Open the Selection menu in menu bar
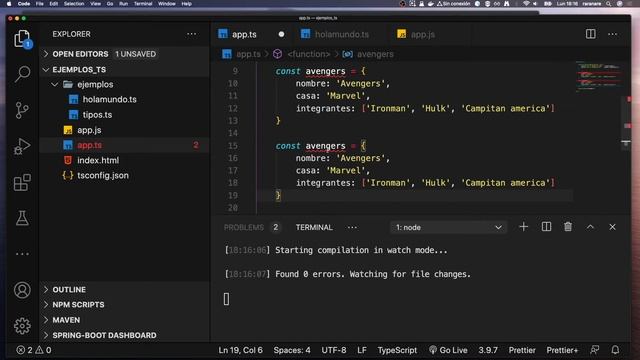The image size is (640, 360). tap(74, 4)
